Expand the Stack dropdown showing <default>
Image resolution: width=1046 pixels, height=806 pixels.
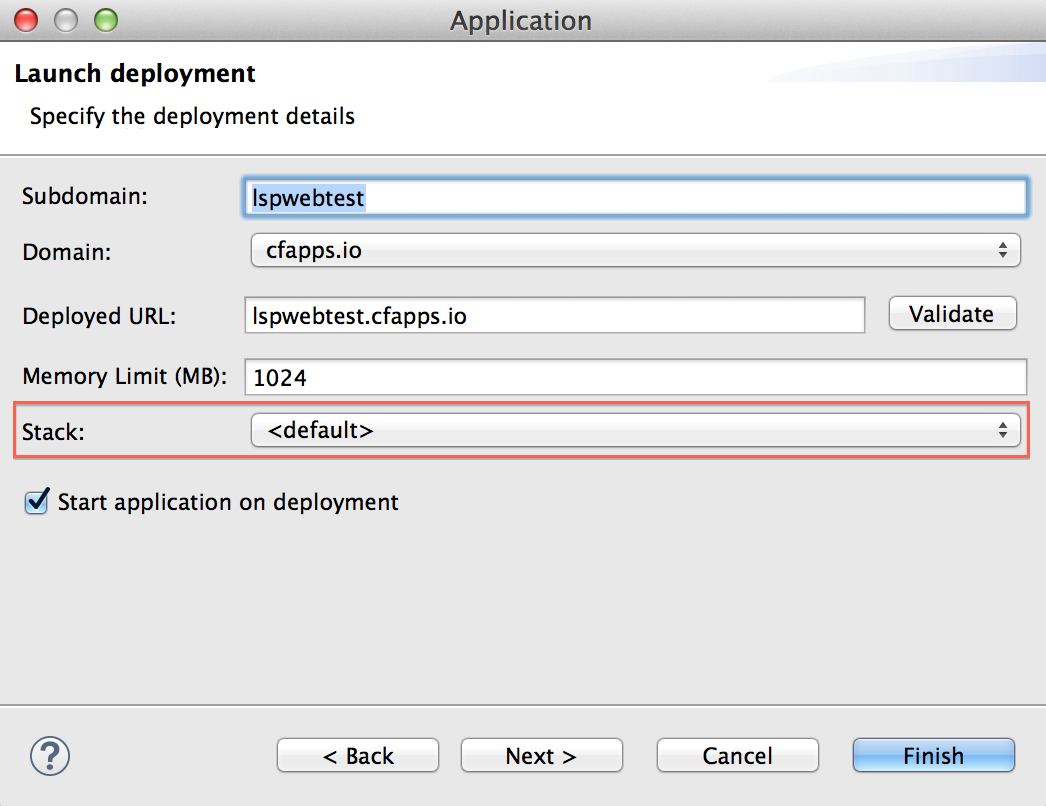tap(635, 431)
